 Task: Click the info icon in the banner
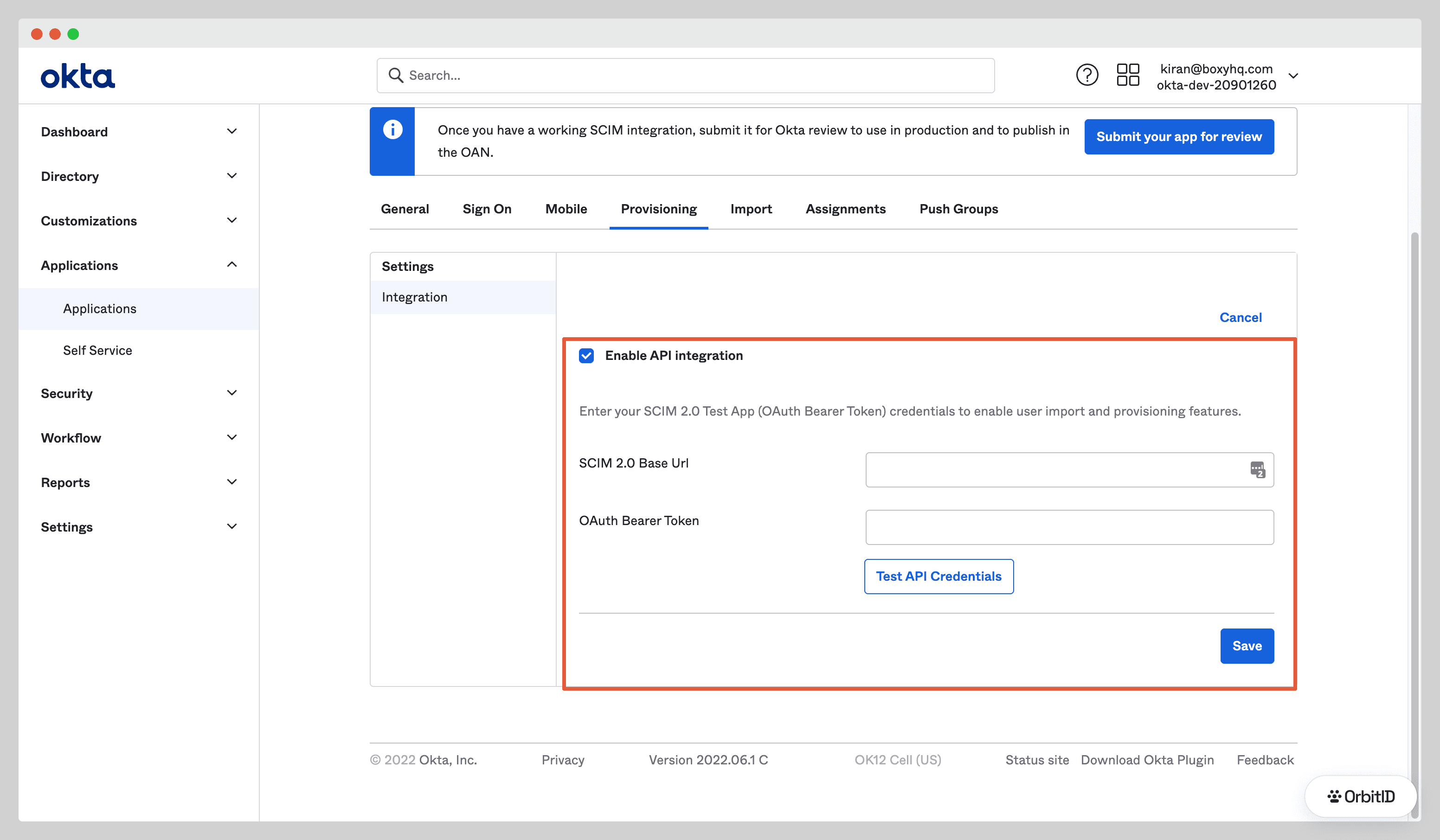(392, 130)
